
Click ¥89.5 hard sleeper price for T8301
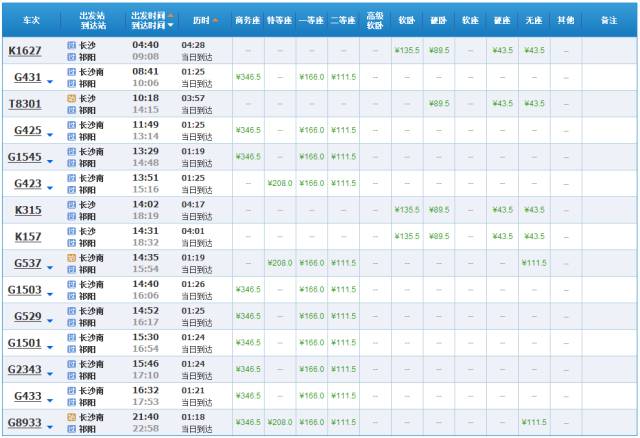pyautogui.click(x=439, y=104)
